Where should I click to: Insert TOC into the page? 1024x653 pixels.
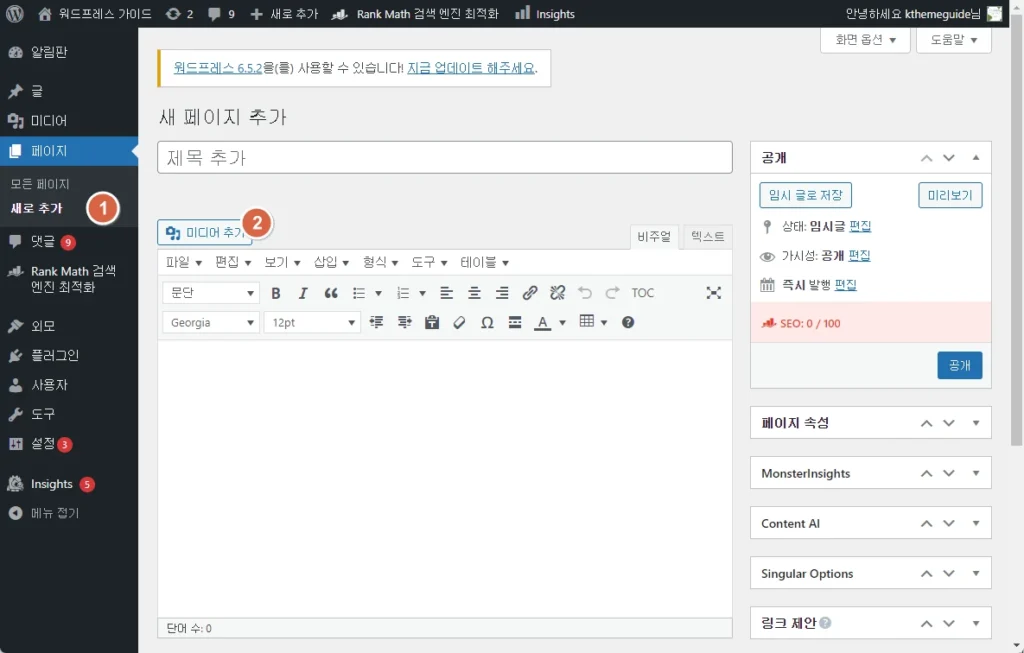(643, 293)
